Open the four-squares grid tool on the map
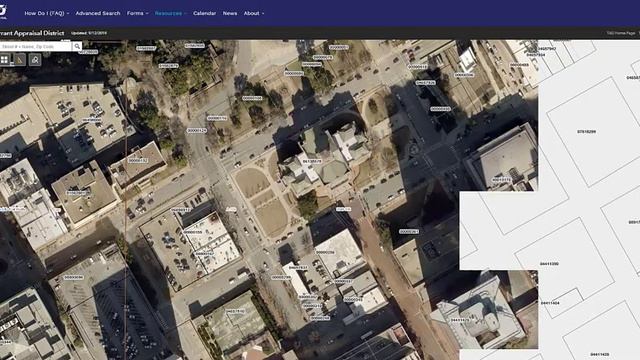640x360 pixels. (x=4, y=60)
